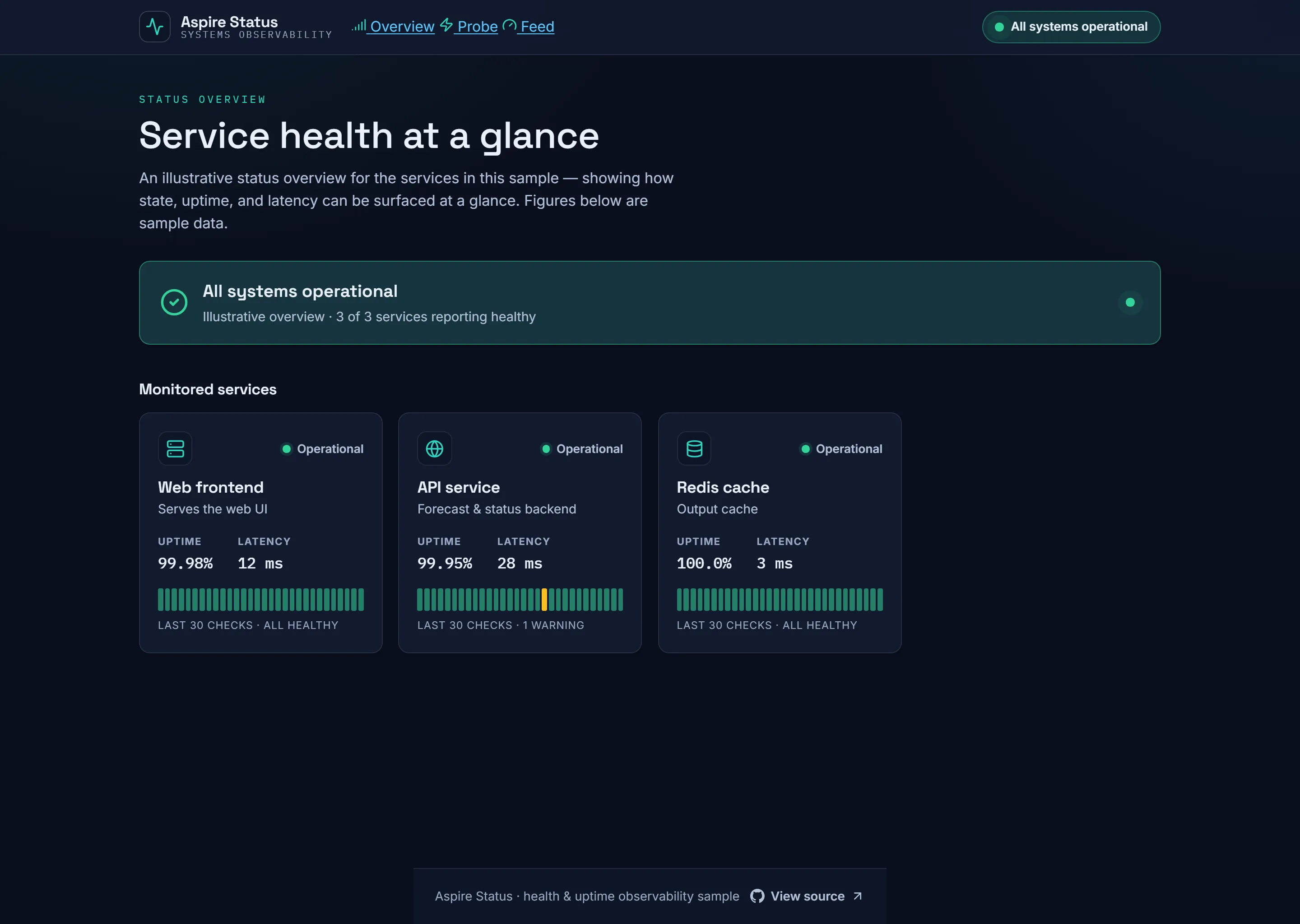Screen dimensions: 1300x924
Task: Click the banner 'All systems operational' title
Action: 300,291
